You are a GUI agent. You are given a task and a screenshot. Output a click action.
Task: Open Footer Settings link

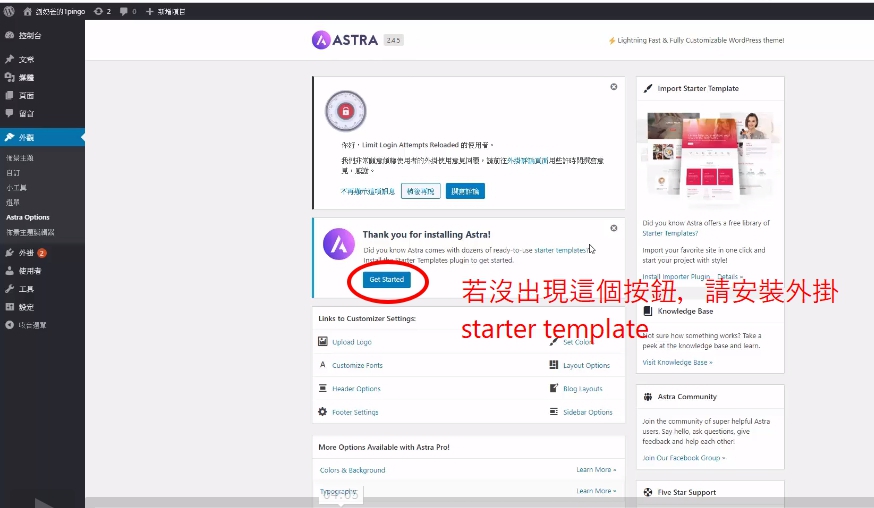[x=355, y=413]
